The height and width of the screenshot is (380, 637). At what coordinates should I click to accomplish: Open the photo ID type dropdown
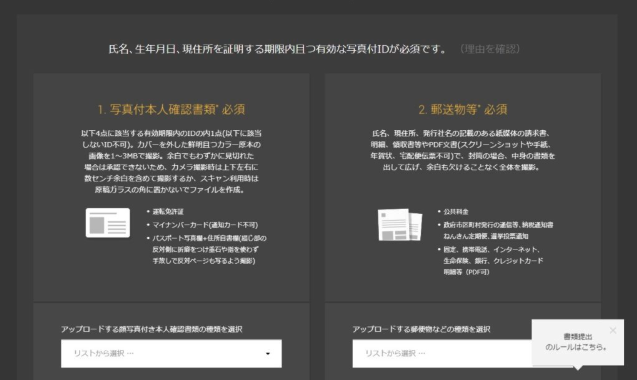point(171,354)
